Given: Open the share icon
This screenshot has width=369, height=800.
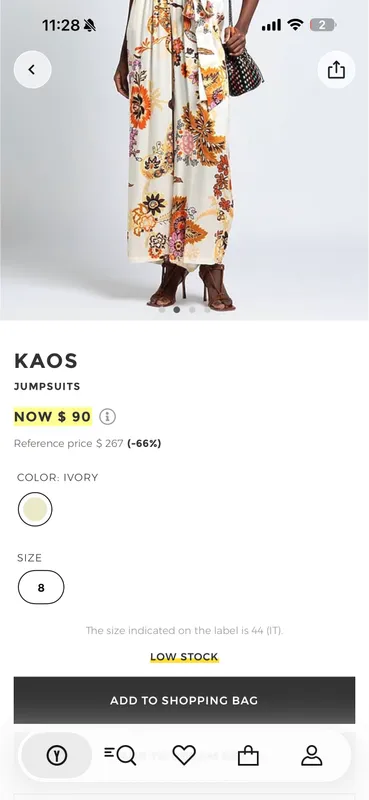Looking at the screenshot, I should click(x=336, y=69).
